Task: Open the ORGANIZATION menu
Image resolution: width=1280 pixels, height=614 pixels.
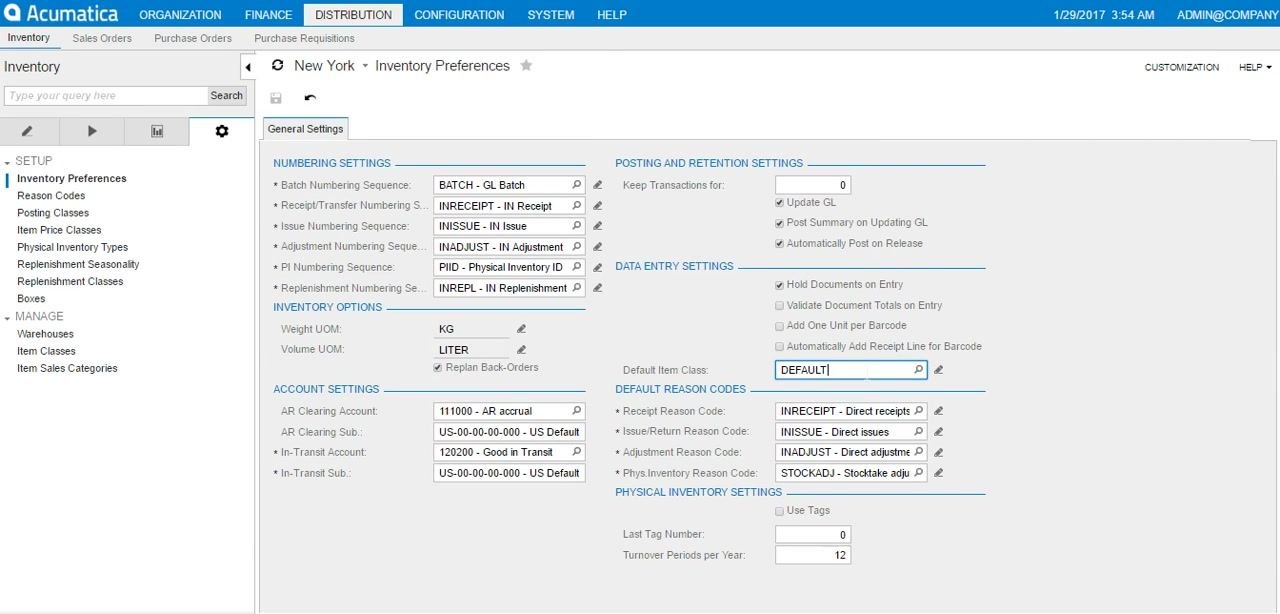Action: coord(180,15)
